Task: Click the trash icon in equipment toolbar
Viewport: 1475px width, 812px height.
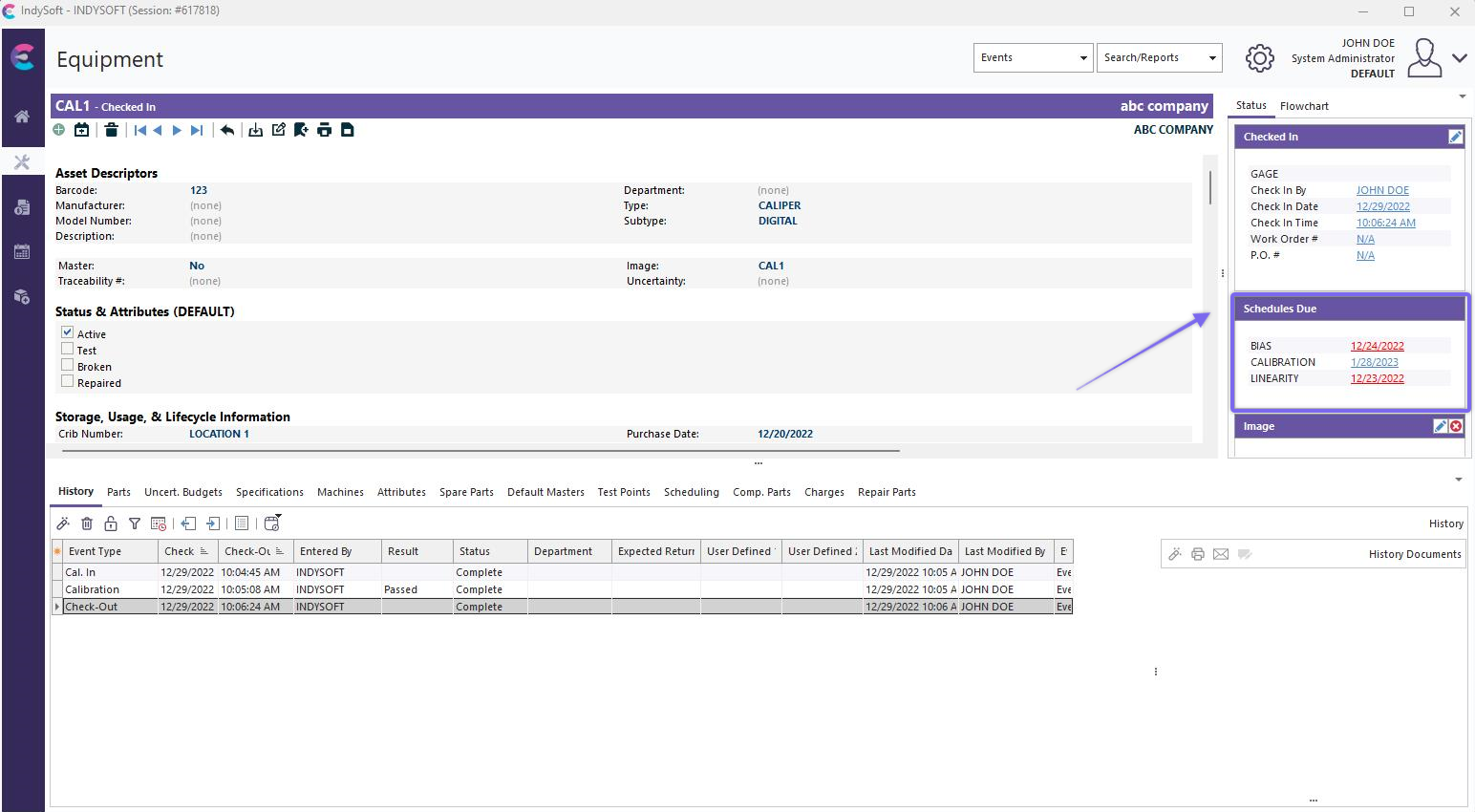Action: click(112, 130)
